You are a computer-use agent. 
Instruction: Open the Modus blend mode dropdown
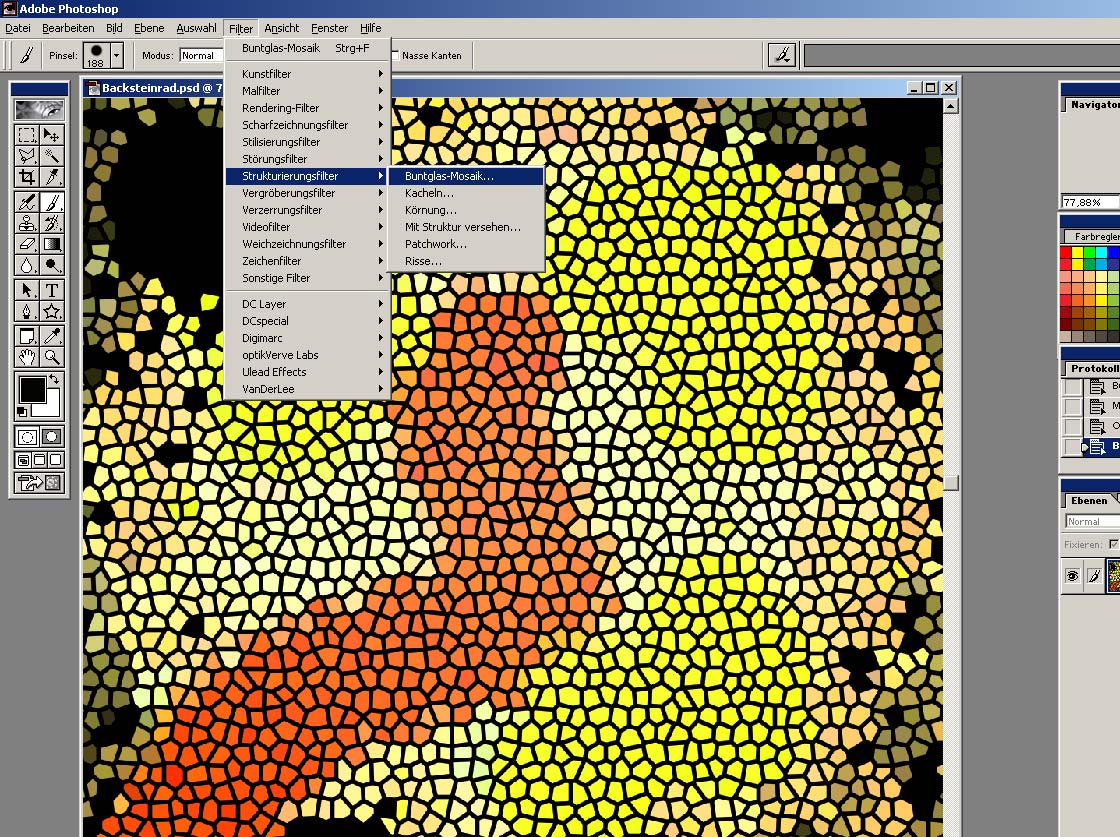click(x=200, y=56)
